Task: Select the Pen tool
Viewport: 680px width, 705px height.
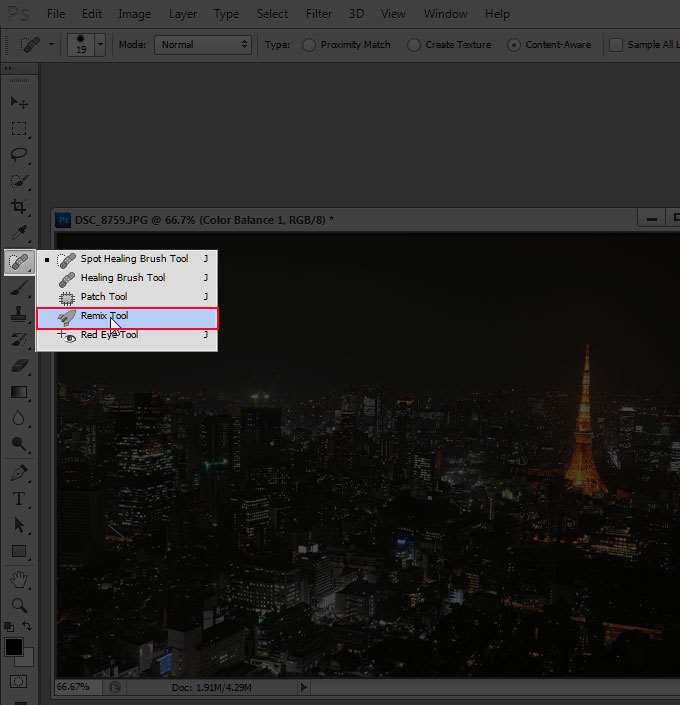Action: pyautogui.click(x=19, y=472)
